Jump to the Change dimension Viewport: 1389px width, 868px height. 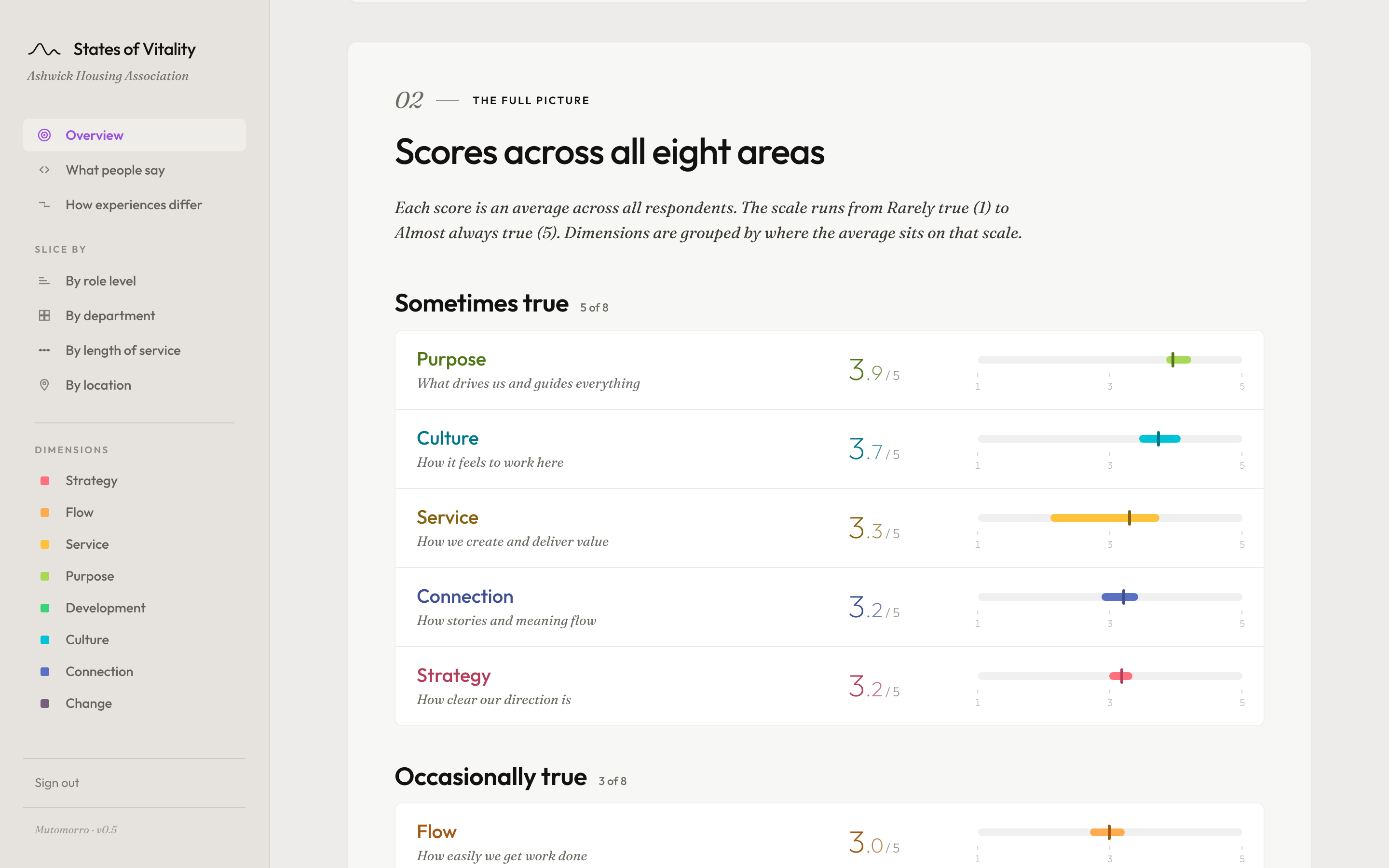[x=88, y=704]
